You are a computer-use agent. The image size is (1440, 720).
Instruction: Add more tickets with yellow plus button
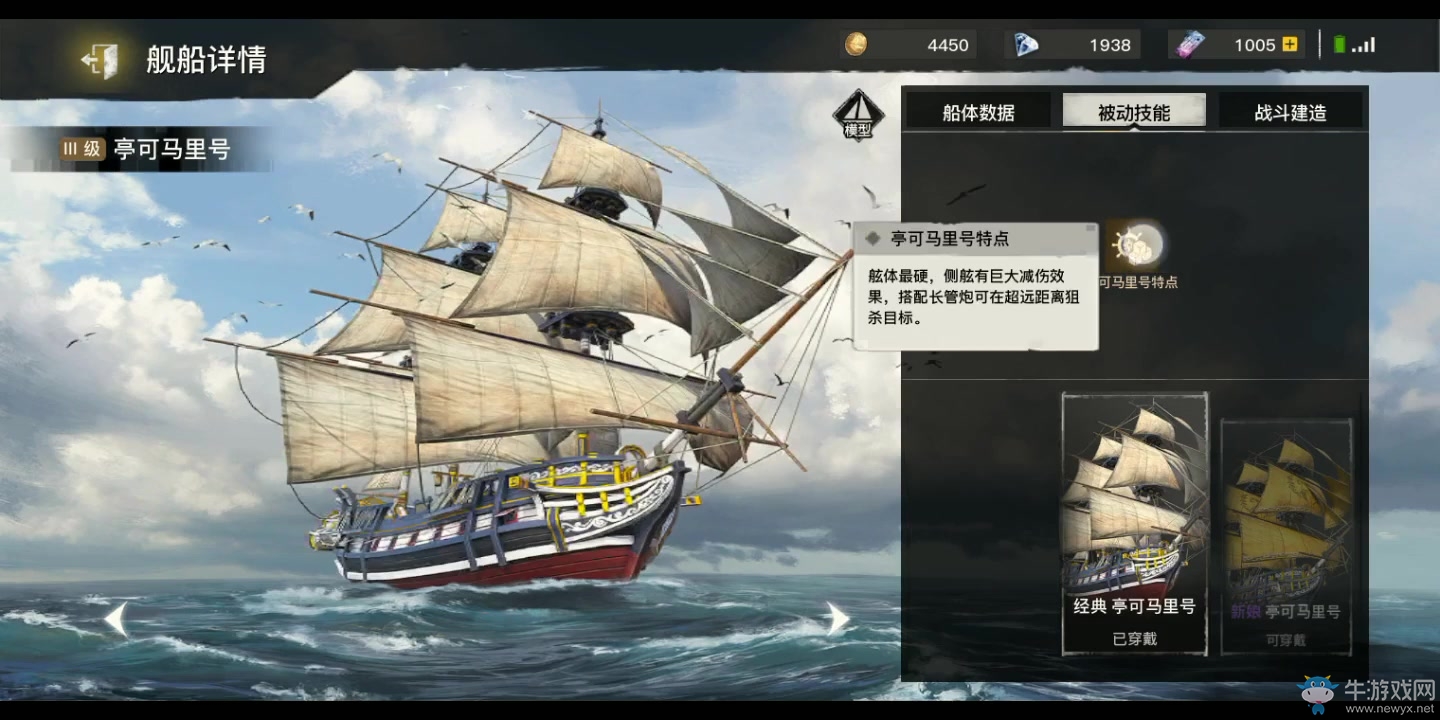coord(1290,44)
